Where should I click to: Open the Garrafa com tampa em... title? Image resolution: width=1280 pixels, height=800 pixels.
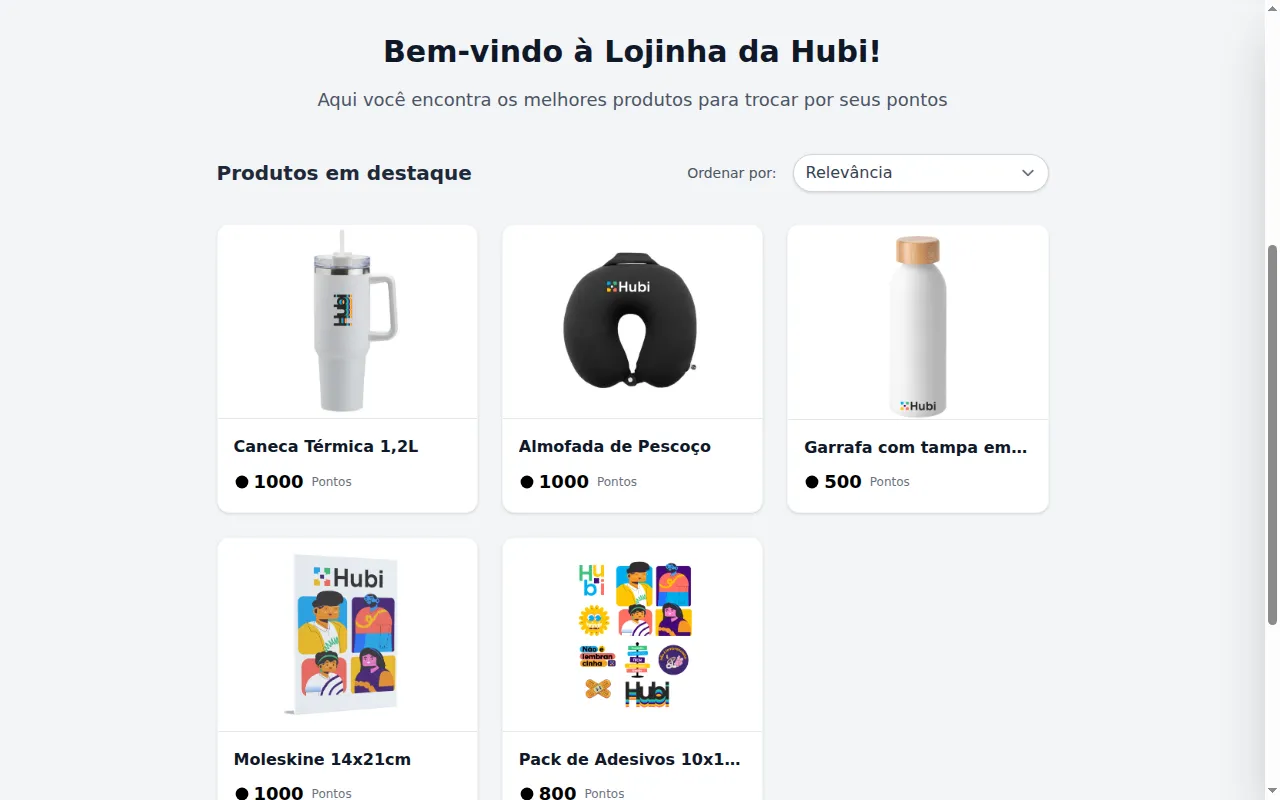916,447
